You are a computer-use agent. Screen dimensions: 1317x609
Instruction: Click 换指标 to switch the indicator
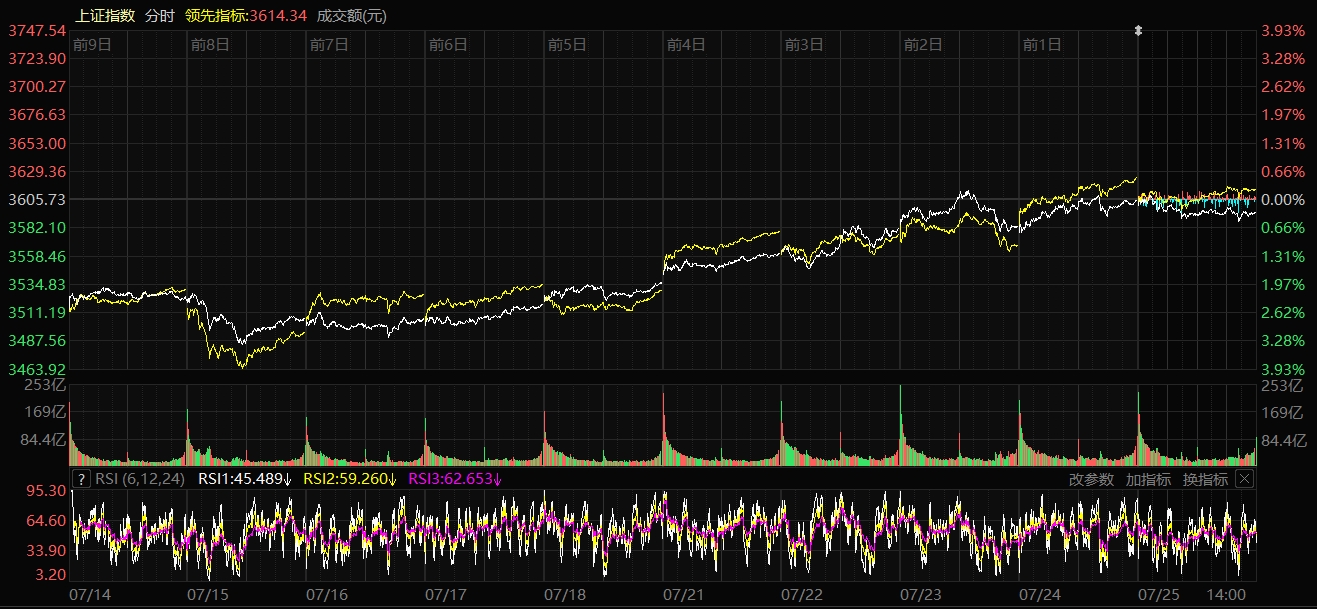click(x=1205, y=479)
